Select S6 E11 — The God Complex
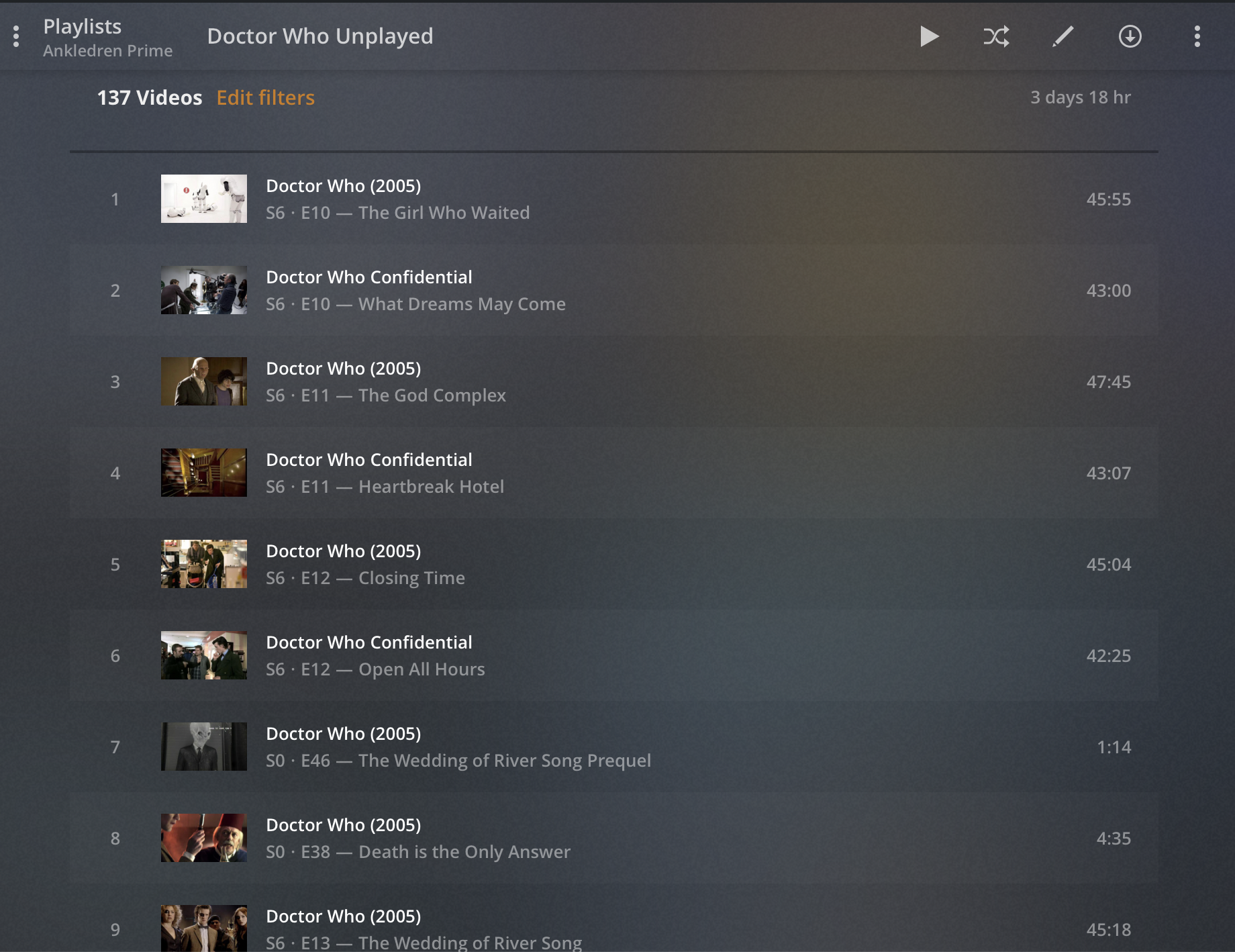The width and height of the screenshot is (1235, 952). pyautogui.click(x=386, y=395)
